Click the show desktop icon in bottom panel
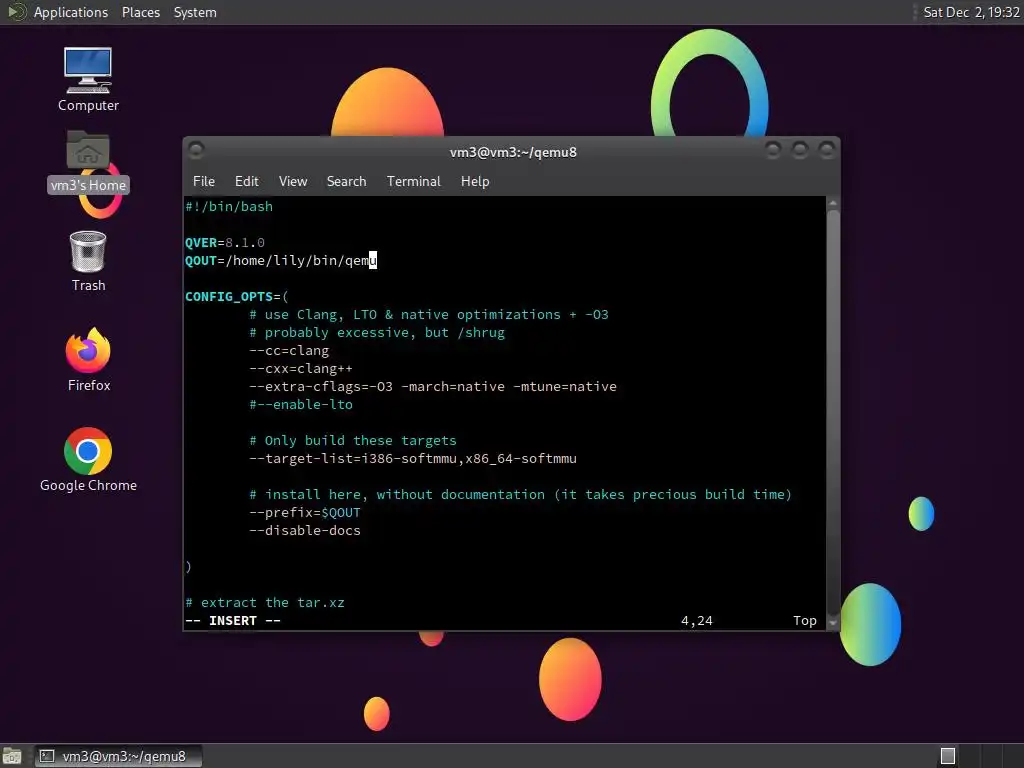 [x=12, y=756]
